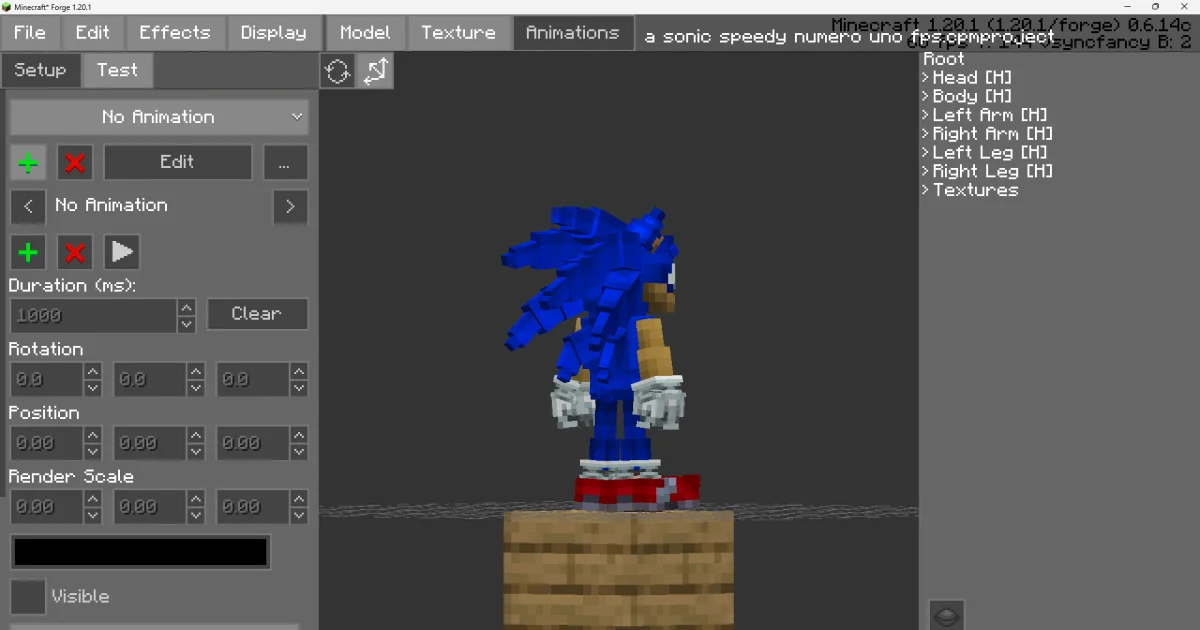This screenshot has height=630, width=1200.
Task: Click the third Position value field
Action: pyautogui.click(x=252, y=443)
